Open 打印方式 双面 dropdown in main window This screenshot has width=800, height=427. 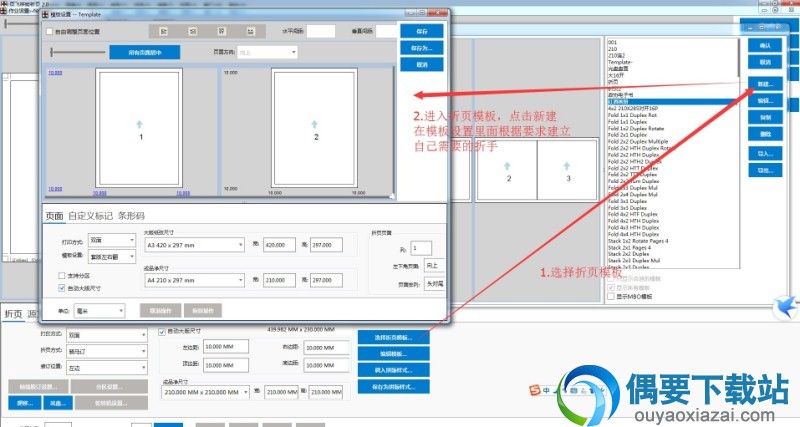tap(107, 335)
